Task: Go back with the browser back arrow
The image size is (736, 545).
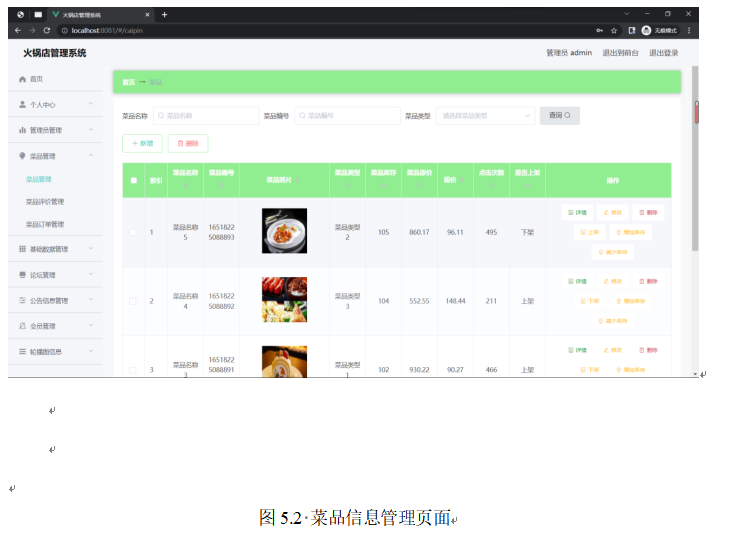Action: [x=18, y=31]
